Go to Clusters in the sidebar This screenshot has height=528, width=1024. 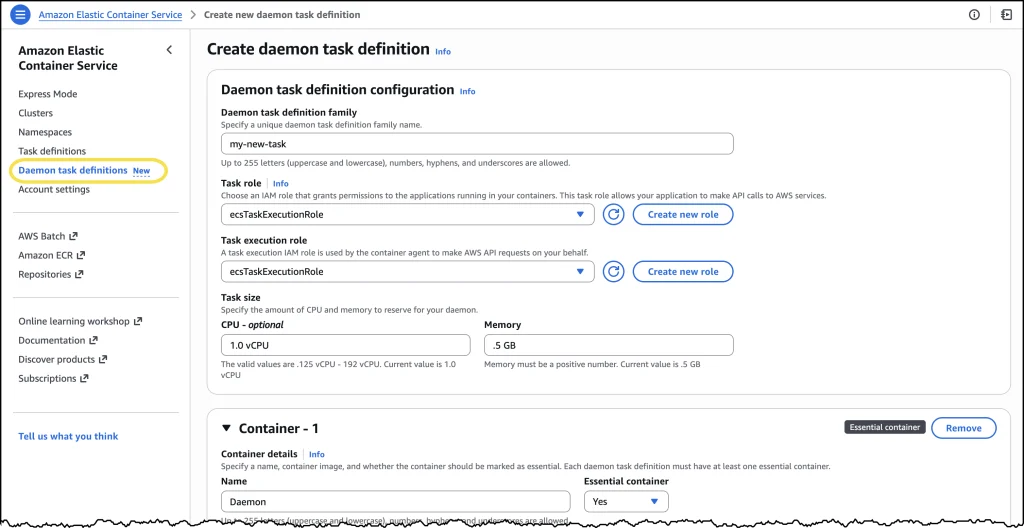click(x=36, y=113)
